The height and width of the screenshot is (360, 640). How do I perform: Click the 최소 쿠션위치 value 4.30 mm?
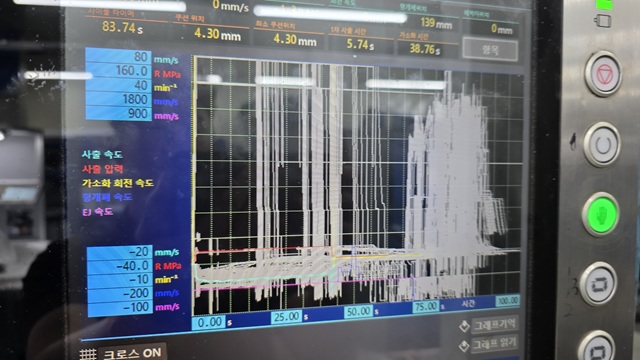(x=295, y=40)
